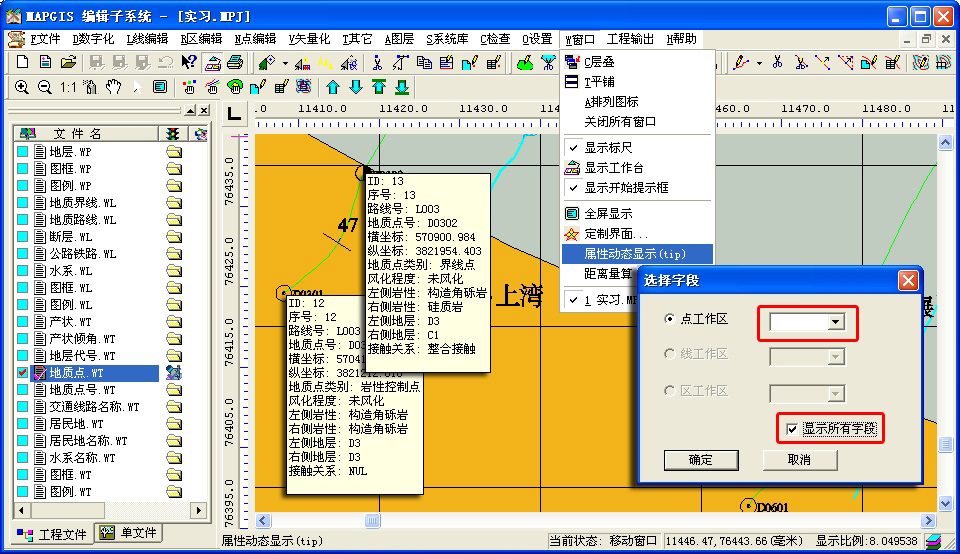Select the 点工作区 radio button
Image resolution: width=960 pixels, height=554 pixels.
point(669,319)
